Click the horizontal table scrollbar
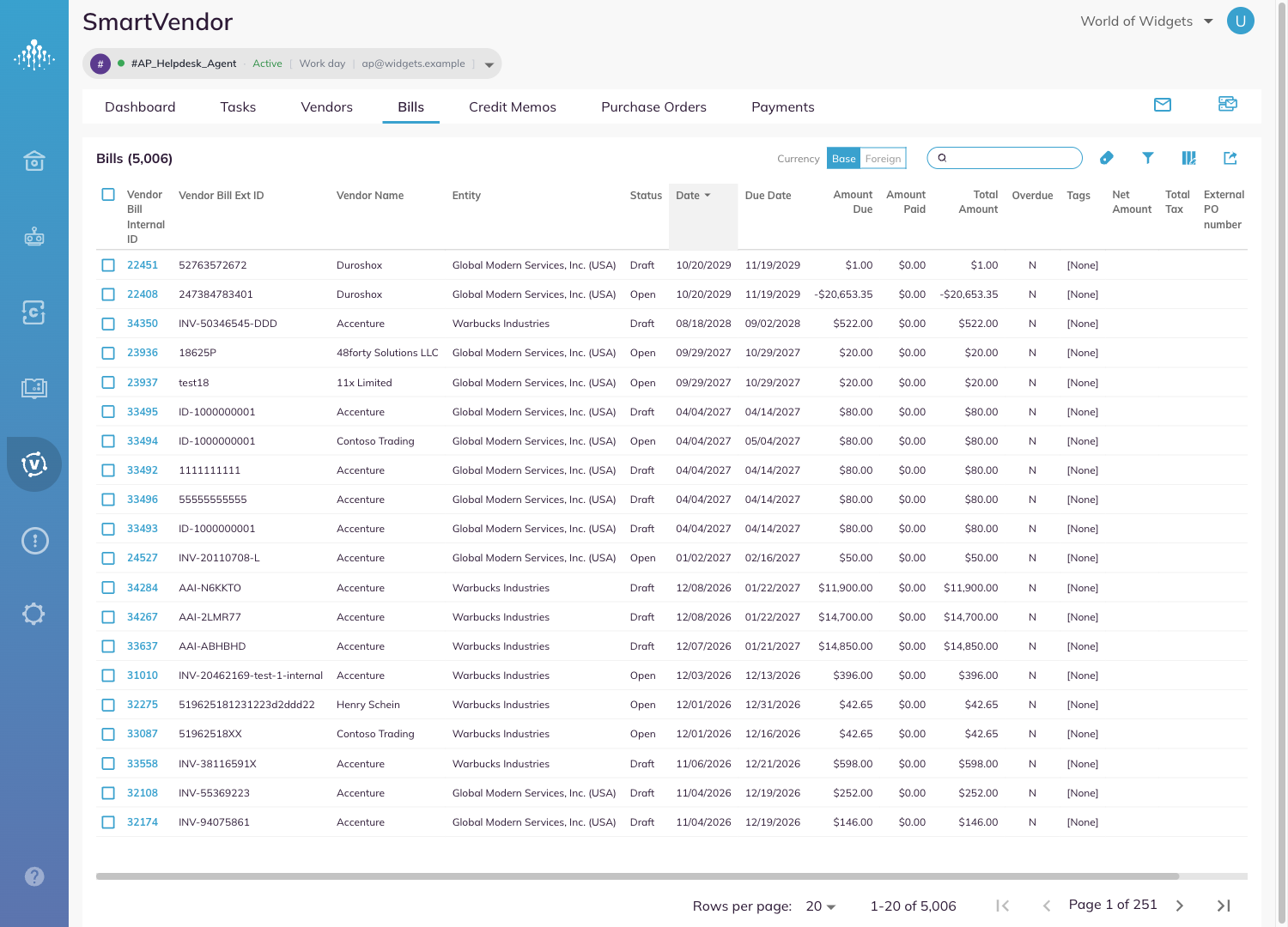The width and height of the screenshot is (1288, 927). 637,876
